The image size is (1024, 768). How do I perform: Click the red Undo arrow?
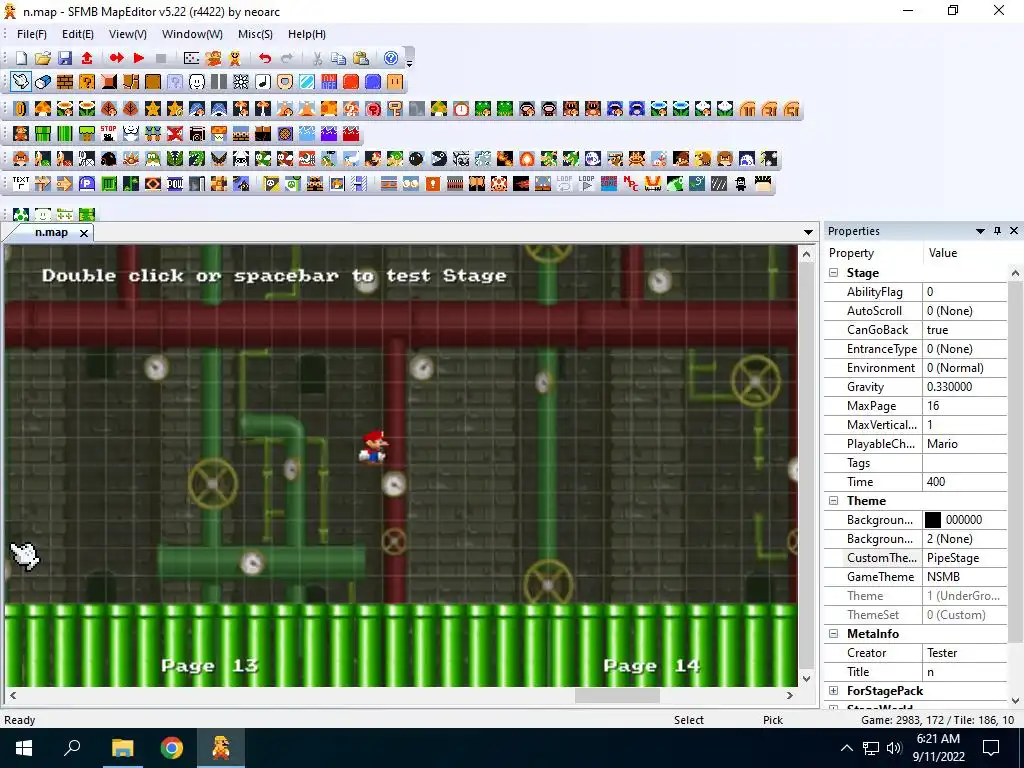pyautogui.click(x=264, y=58)
